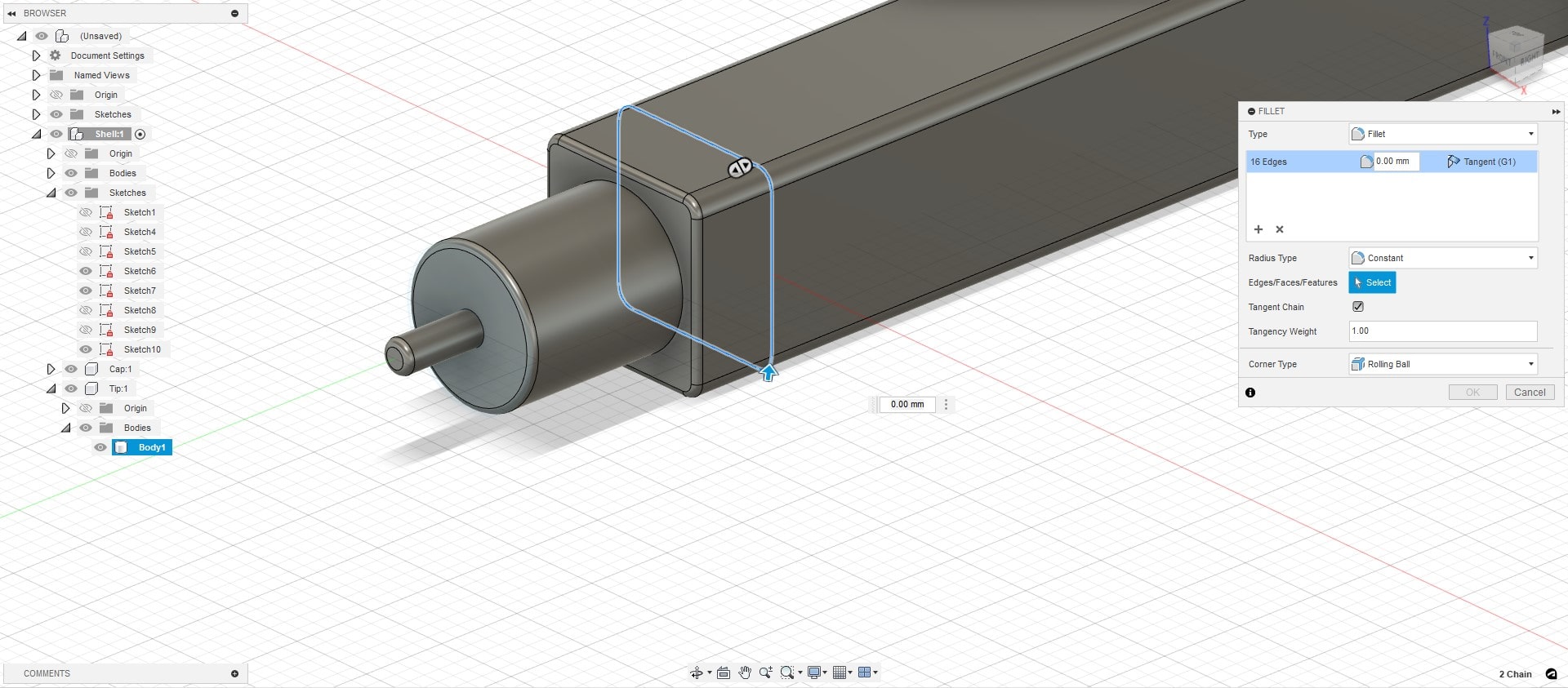Toggle Body1 visibility eye
1568x688 pixels.
tap(100, 447)
